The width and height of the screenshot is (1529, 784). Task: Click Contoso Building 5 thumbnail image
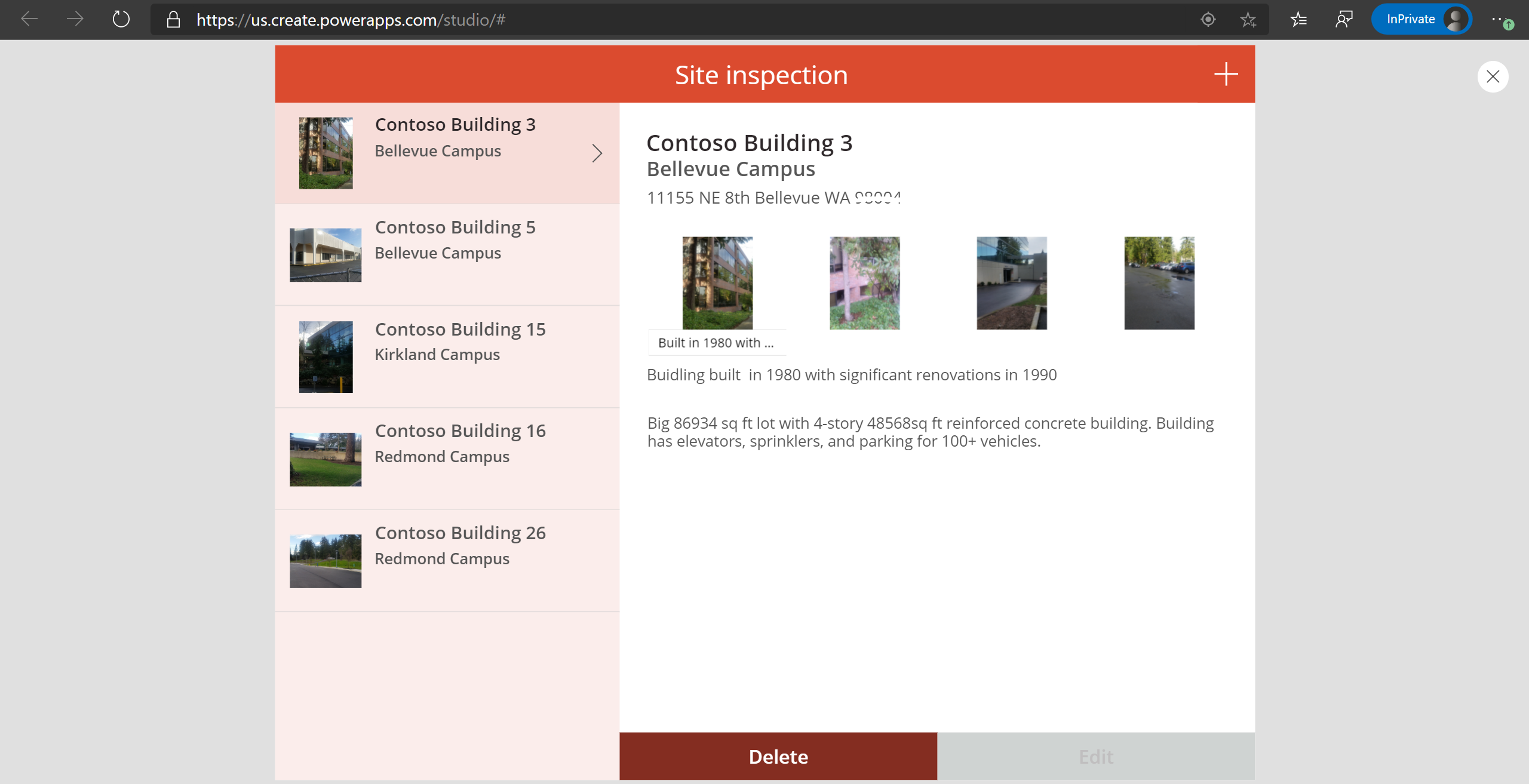coord(326,255)
